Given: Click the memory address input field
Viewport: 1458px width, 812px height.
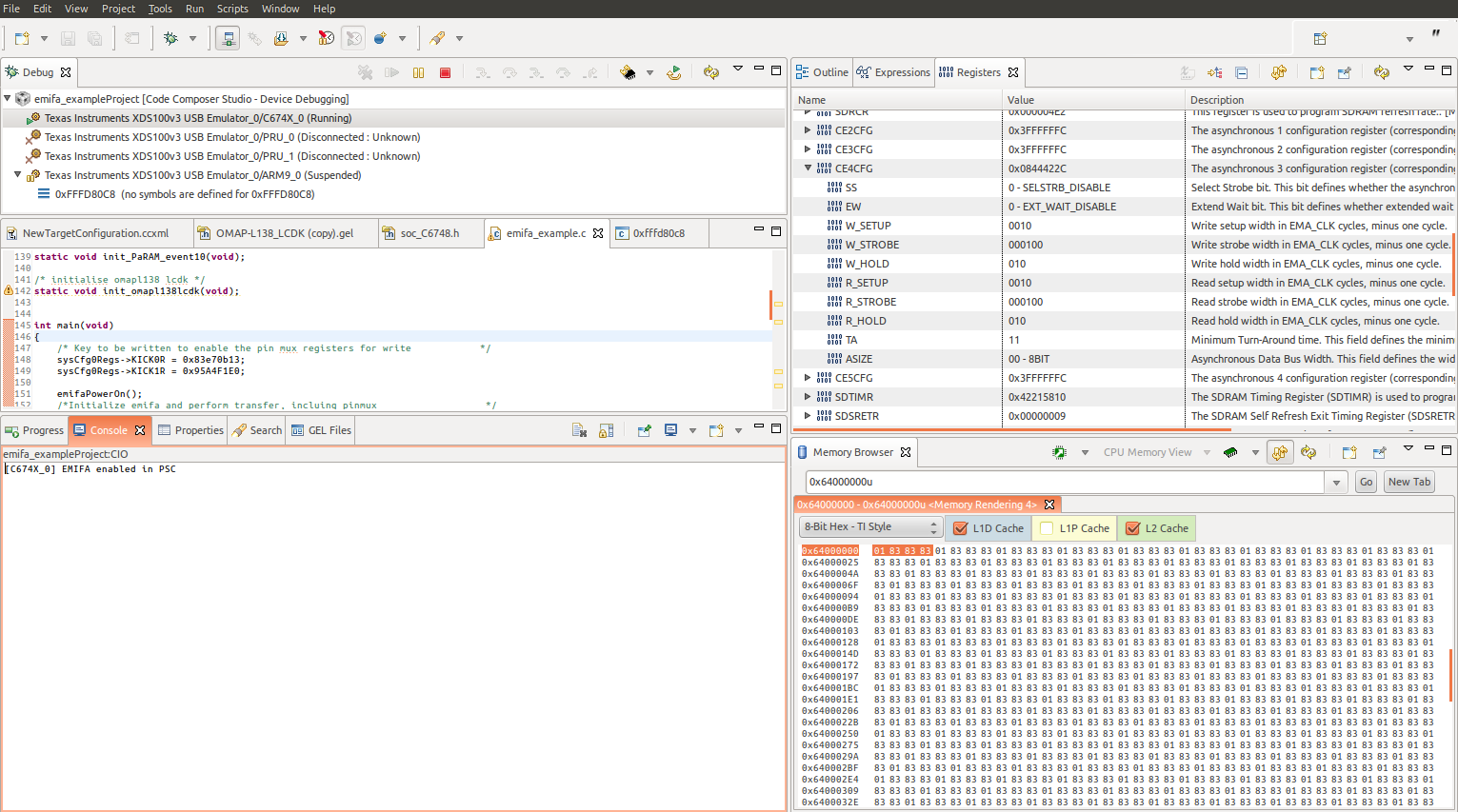Looking at the screenshot, I should pyautogui.click(x=1064, y=482).
